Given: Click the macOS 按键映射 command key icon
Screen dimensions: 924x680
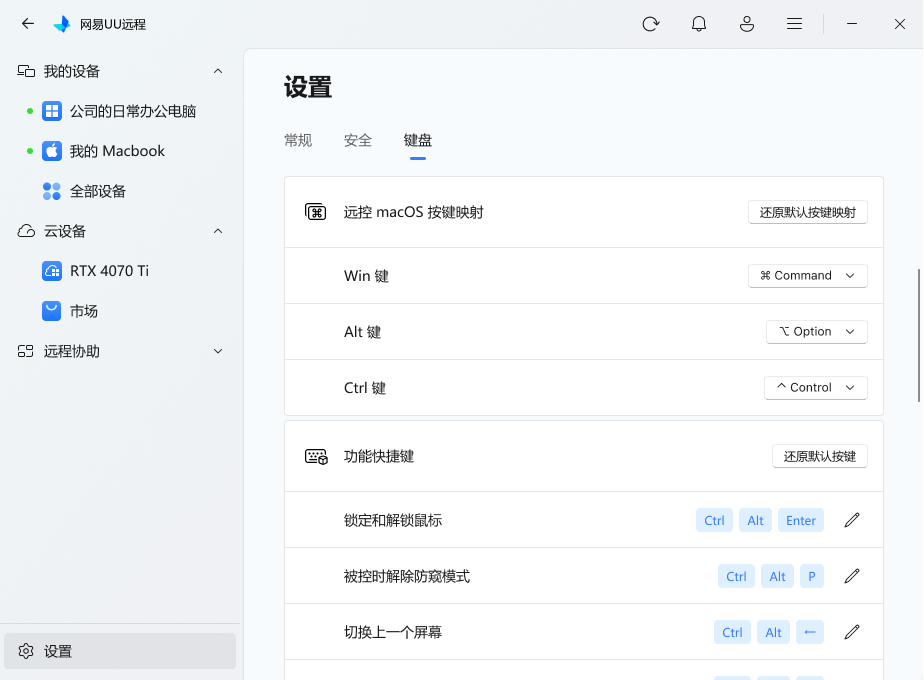Looking at the screenshot, I should pyautogui.click(x=316, y=212).
